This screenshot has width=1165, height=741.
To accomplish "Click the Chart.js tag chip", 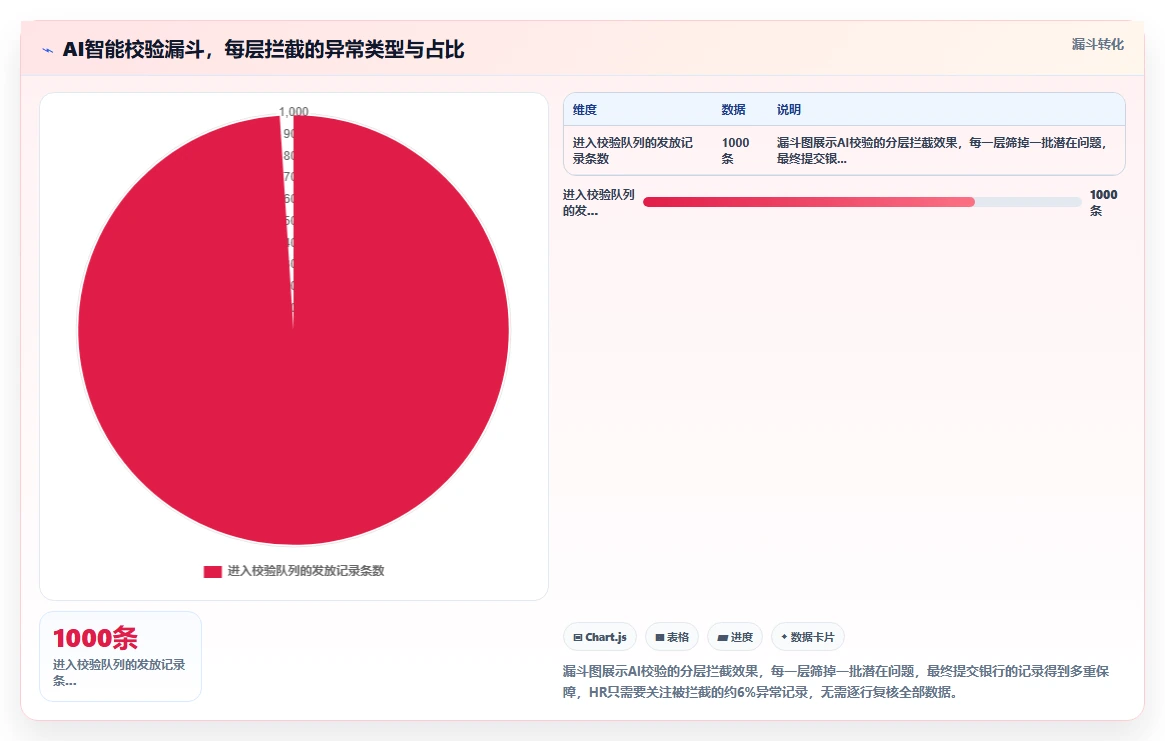I will (x=600, y=637).
